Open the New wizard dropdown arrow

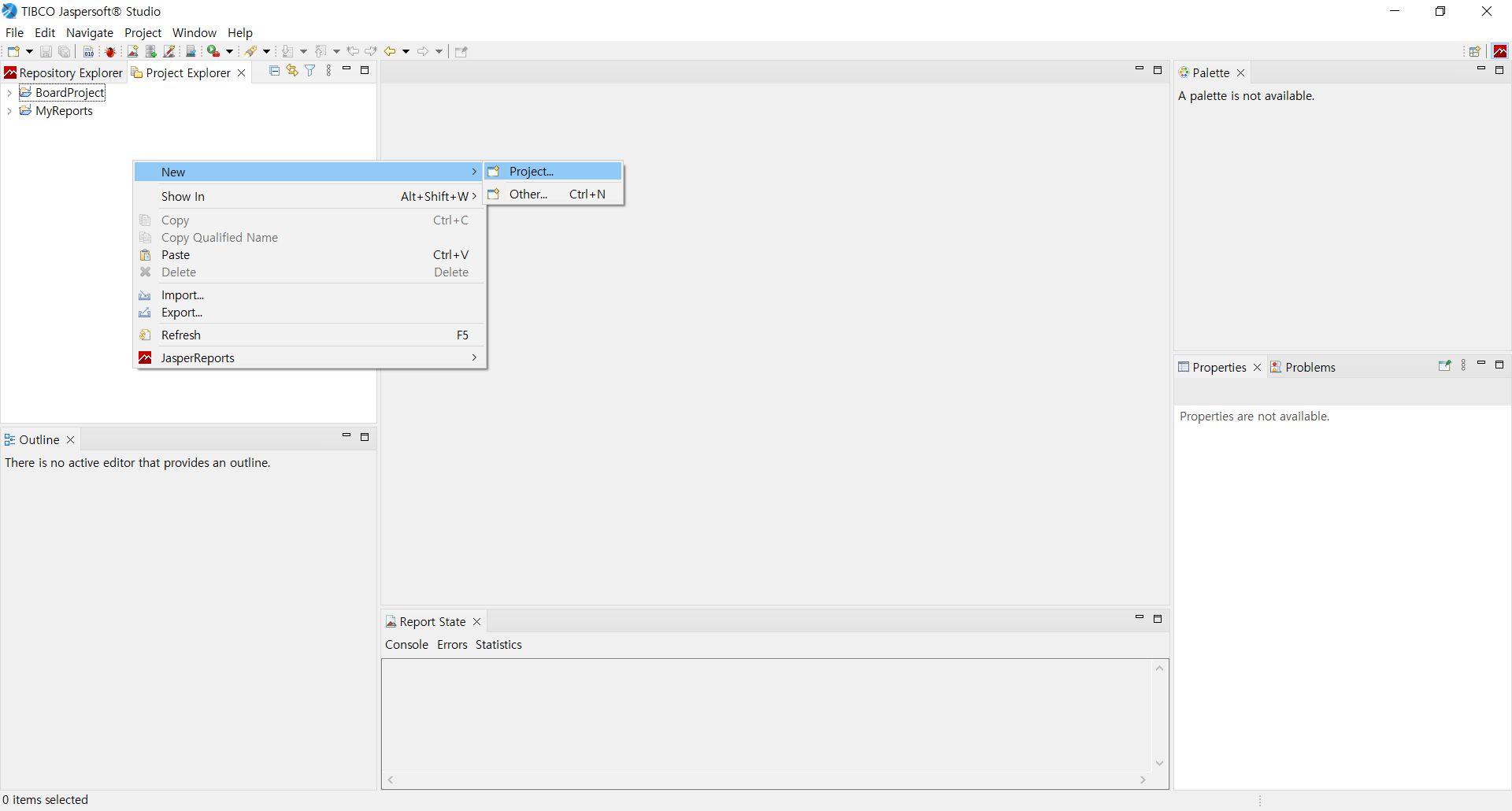click(29, 51)
